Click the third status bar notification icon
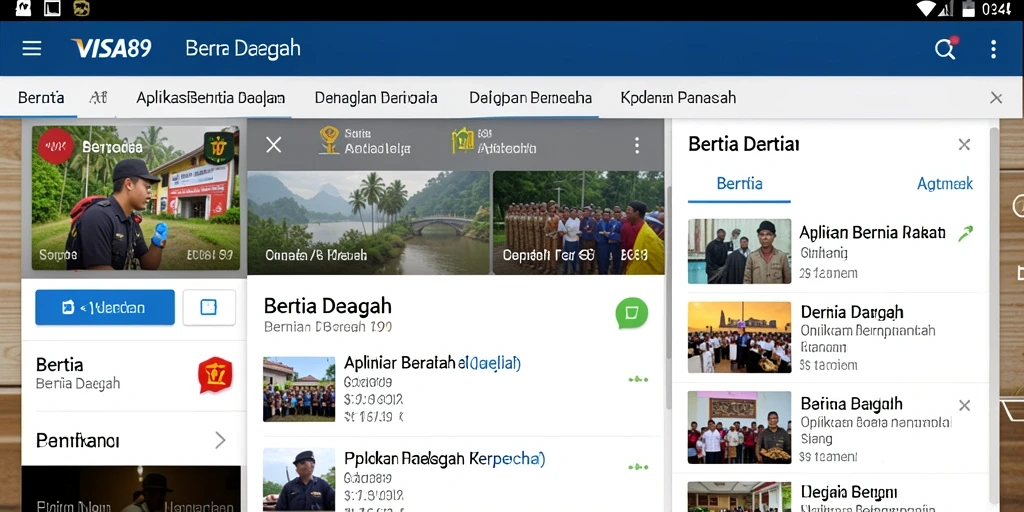The image size is (1024, 512). (82, 8)
